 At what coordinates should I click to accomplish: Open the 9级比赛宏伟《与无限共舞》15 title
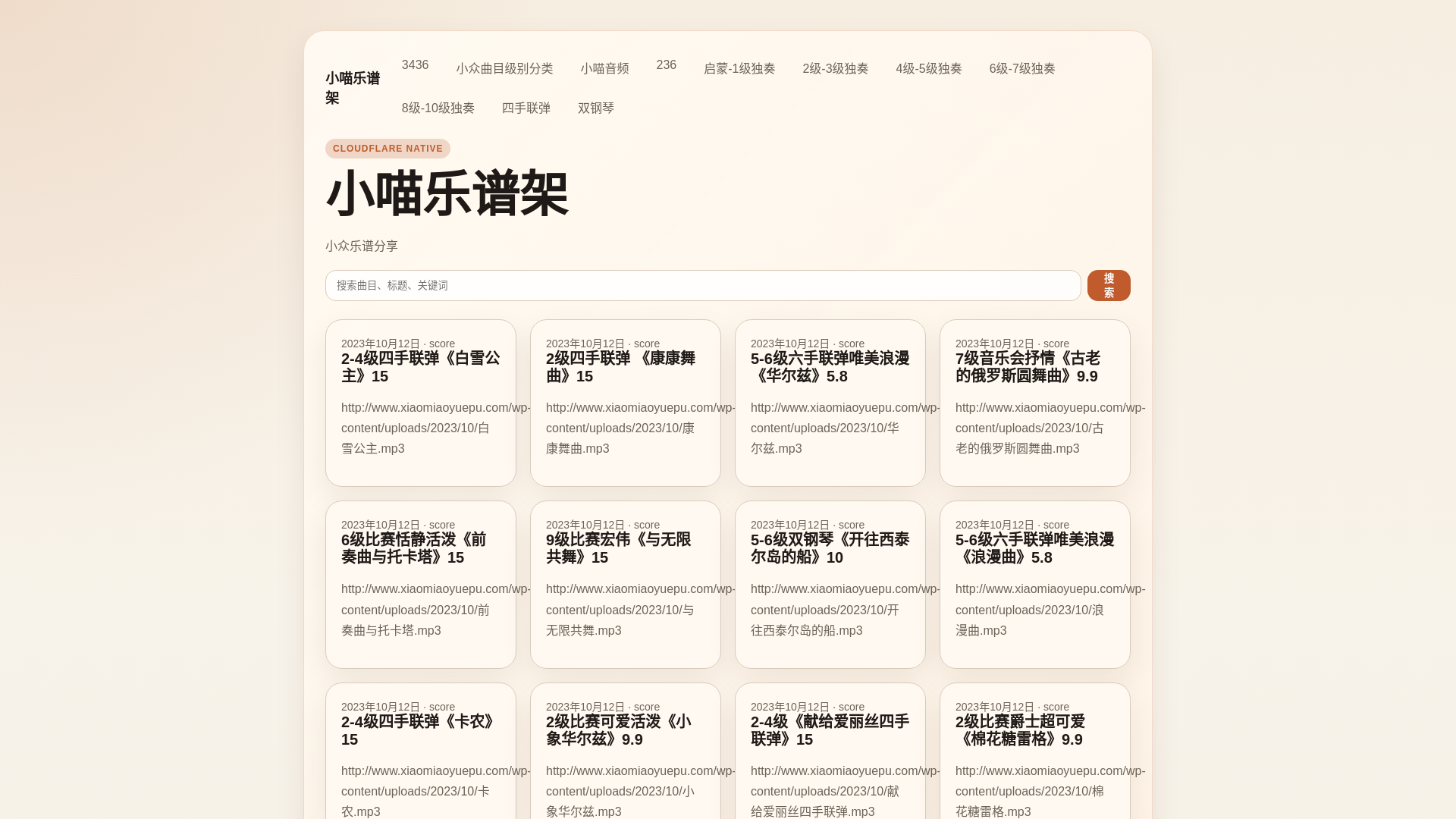pos(618,548)
